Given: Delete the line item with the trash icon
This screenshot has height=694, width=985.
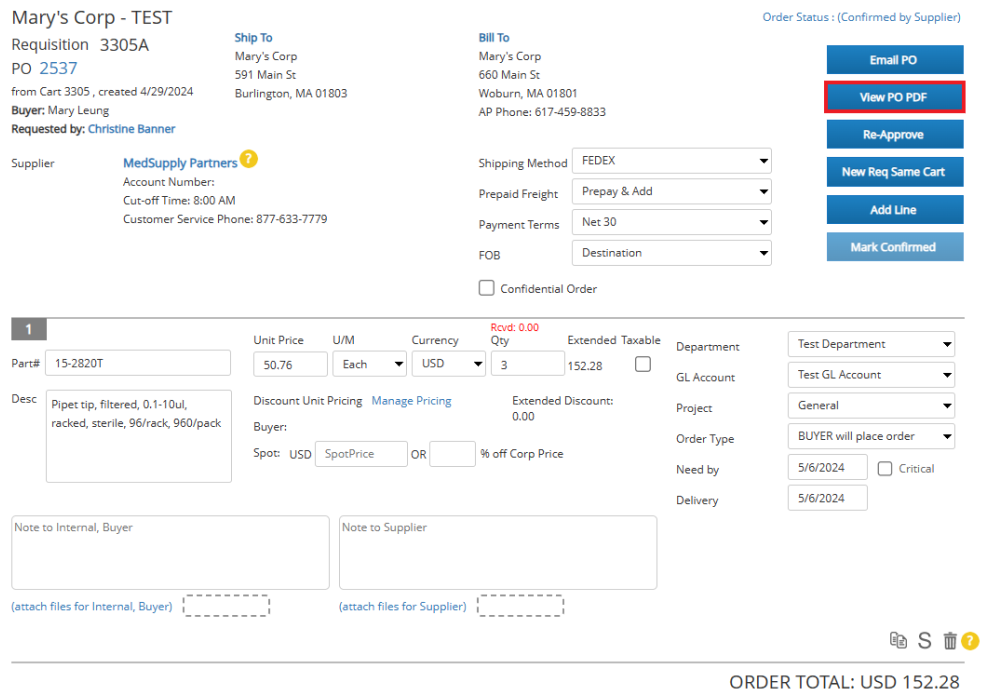Looking at the screenshot, I should pyautogui.click(x=948, y=641).
